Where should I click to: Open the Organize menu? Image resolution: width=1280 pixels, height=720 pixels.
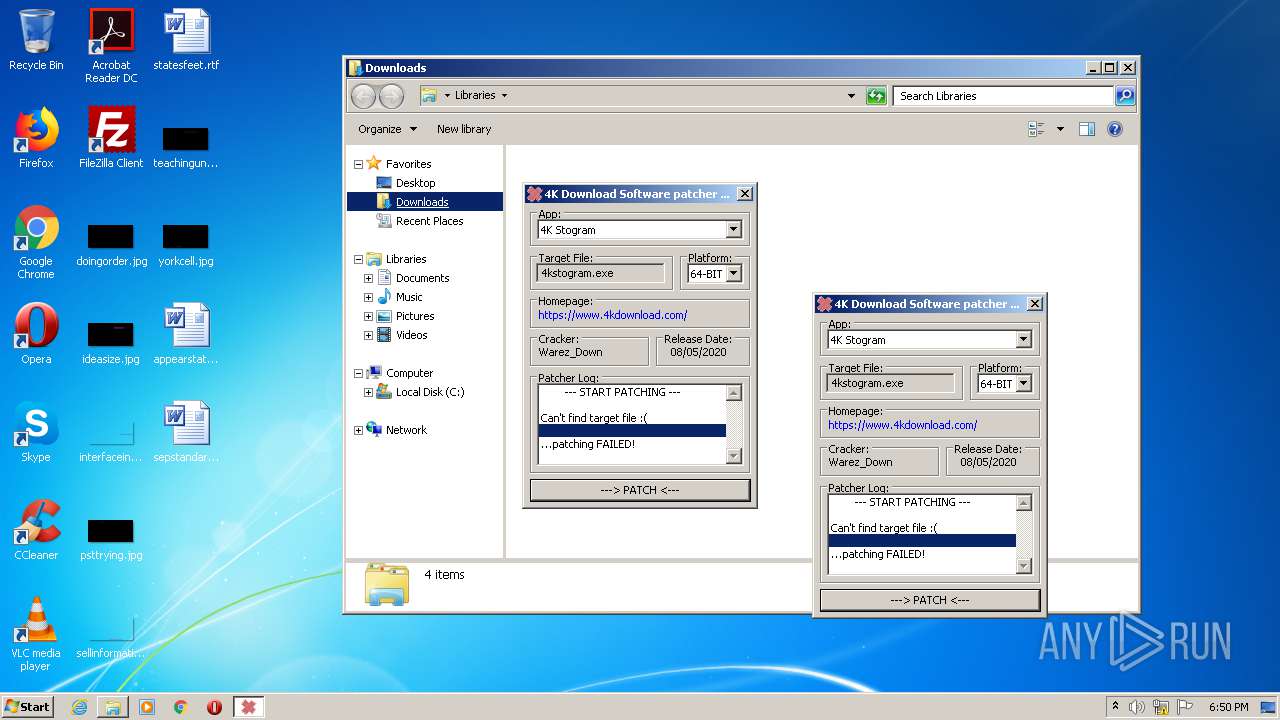tap(388, 129)
